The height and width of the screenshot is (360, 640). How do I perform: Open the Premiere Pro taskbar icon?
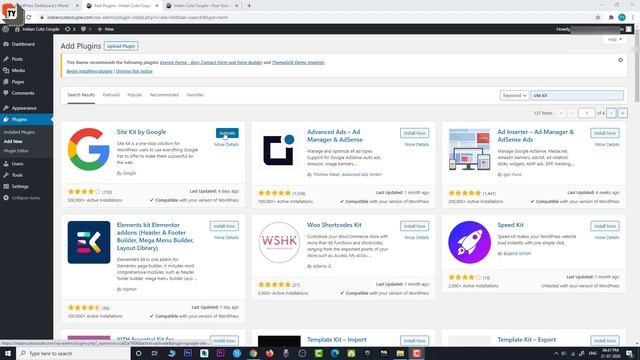tap(220, 353)
